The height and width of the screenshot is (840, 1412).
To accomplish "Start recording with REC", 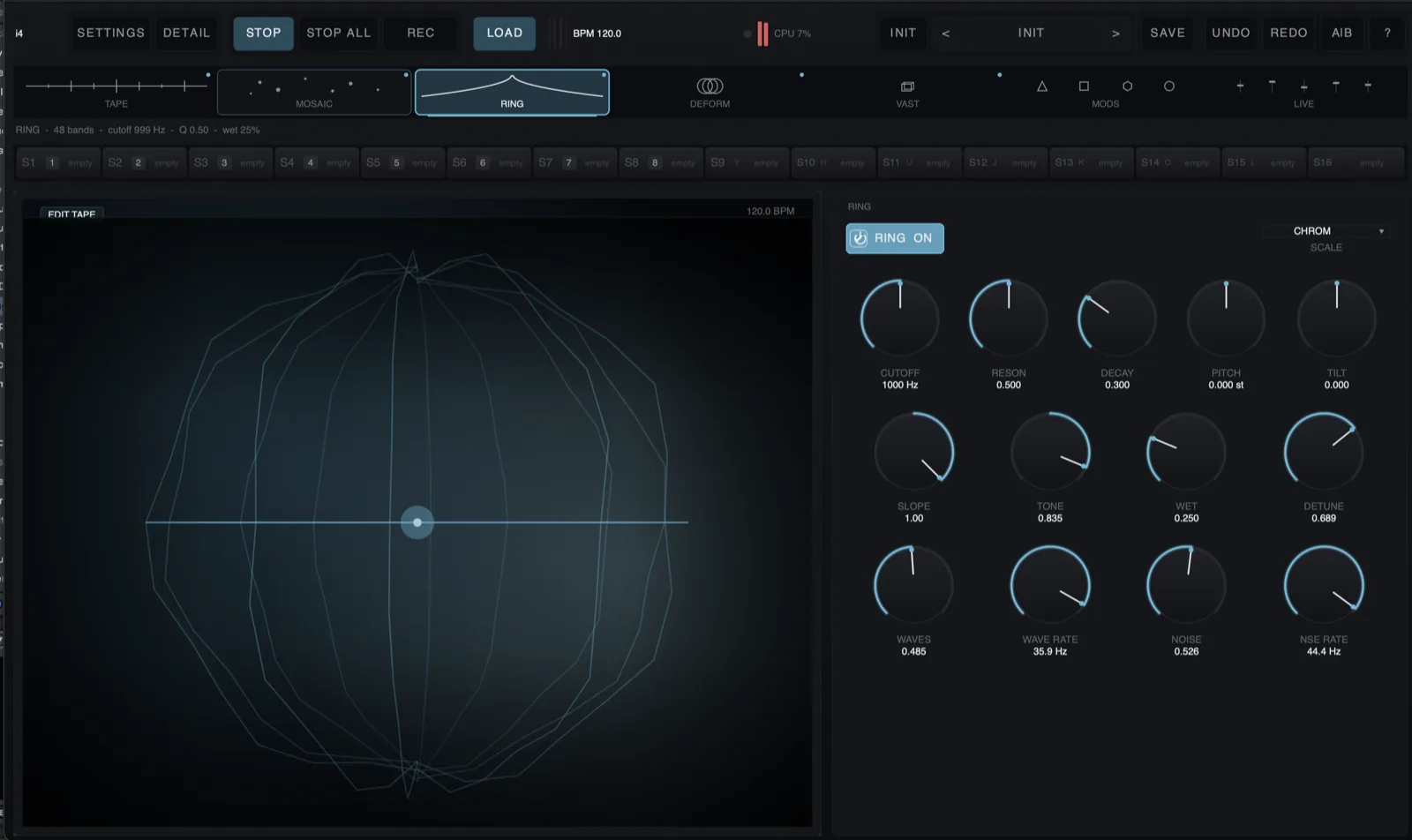I will pyautogui.click(x=421, y=33).
